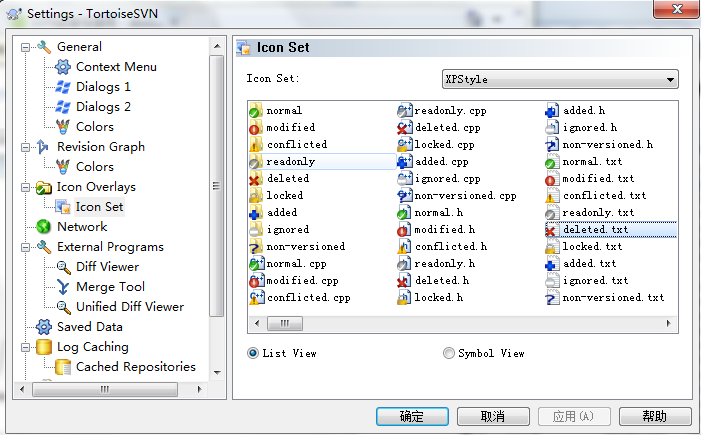The width and height of the screenshot is (701, 435).
Task: Click the Colors icon under Revision Graph
Action: tap(63, 167)
